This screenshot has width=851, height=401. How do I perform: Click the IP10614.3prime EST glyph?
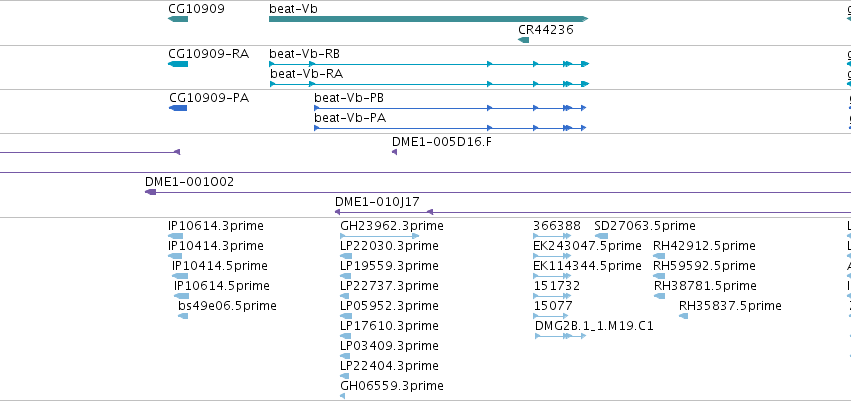point(176,236)
